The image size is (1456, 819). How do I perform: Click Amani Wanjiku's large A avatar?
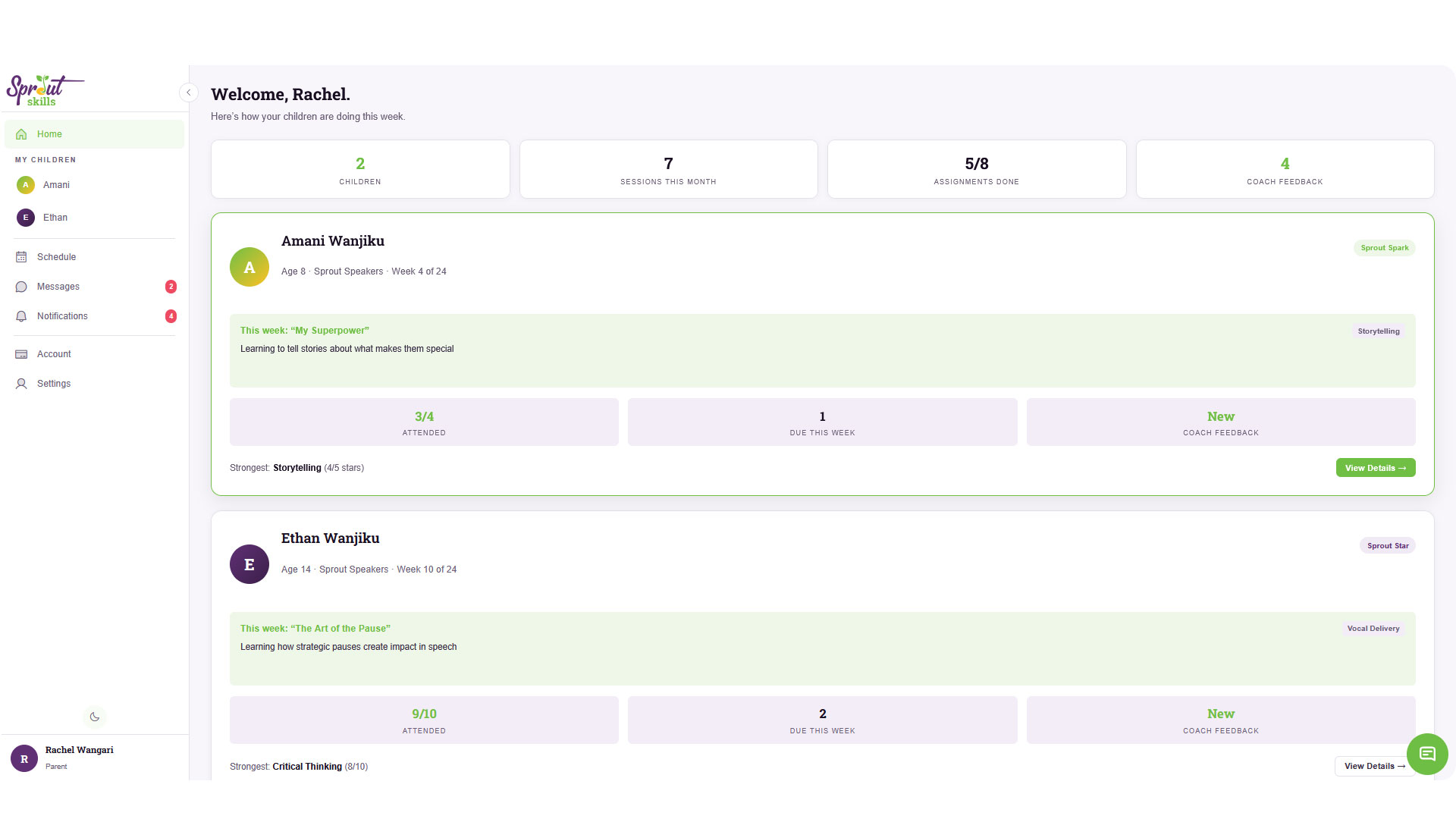coord(249,267)
